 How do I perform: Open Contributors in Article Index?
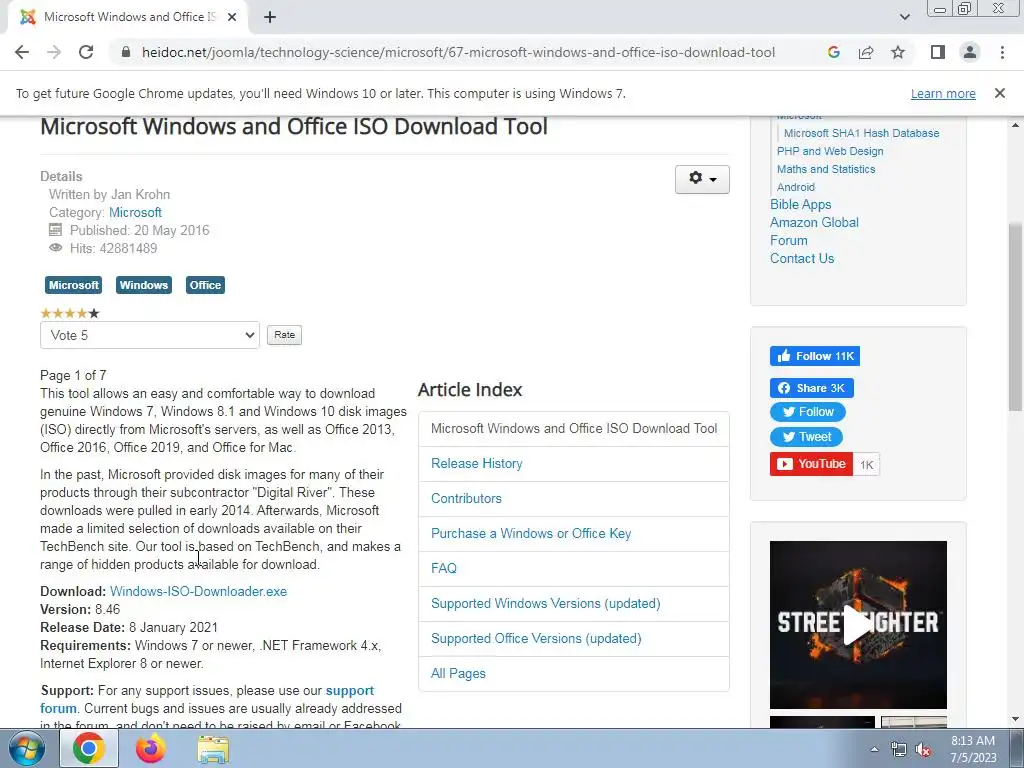(466, 498)
